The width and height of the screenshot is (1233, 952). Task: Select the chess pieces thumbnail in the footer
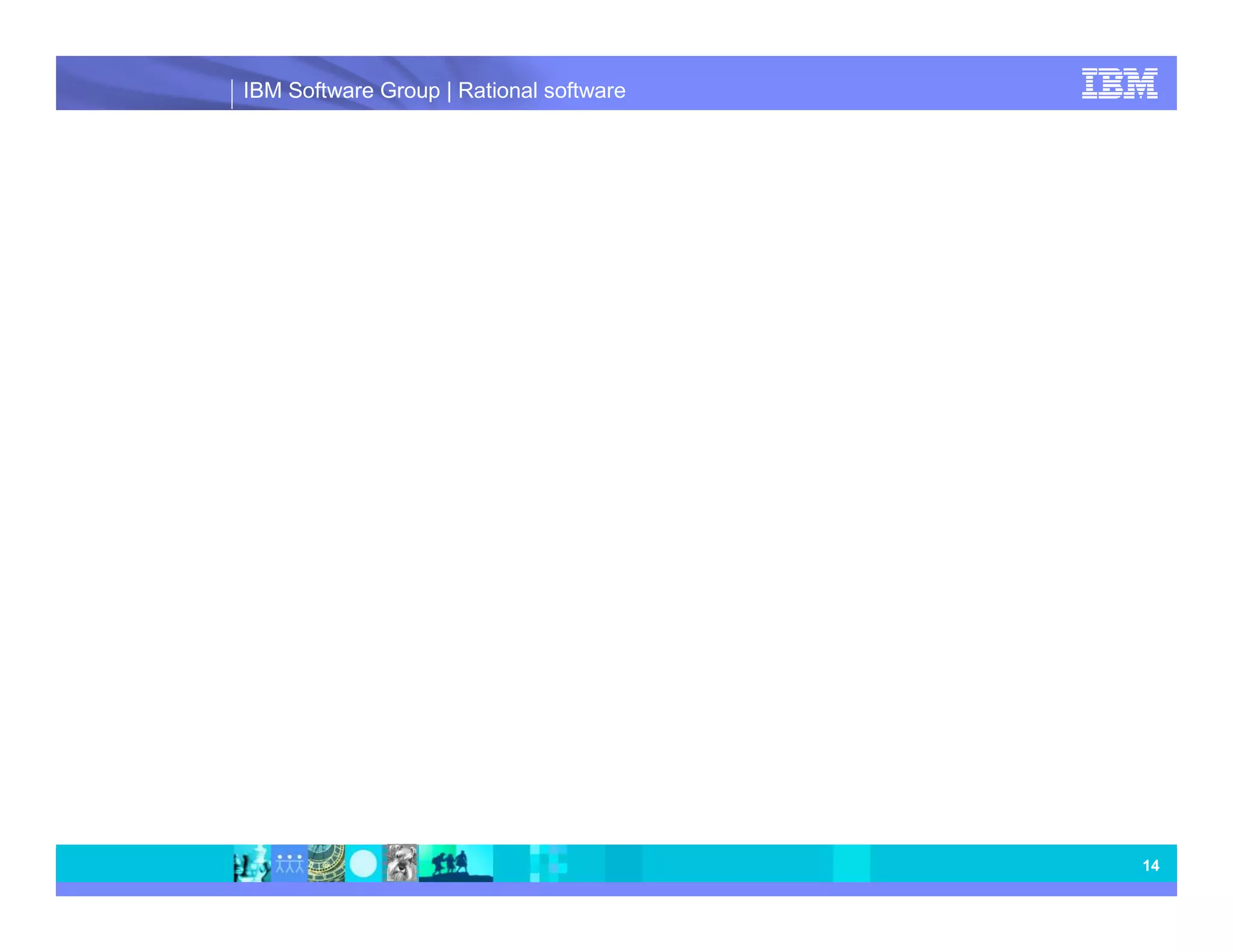click(252, 863)
